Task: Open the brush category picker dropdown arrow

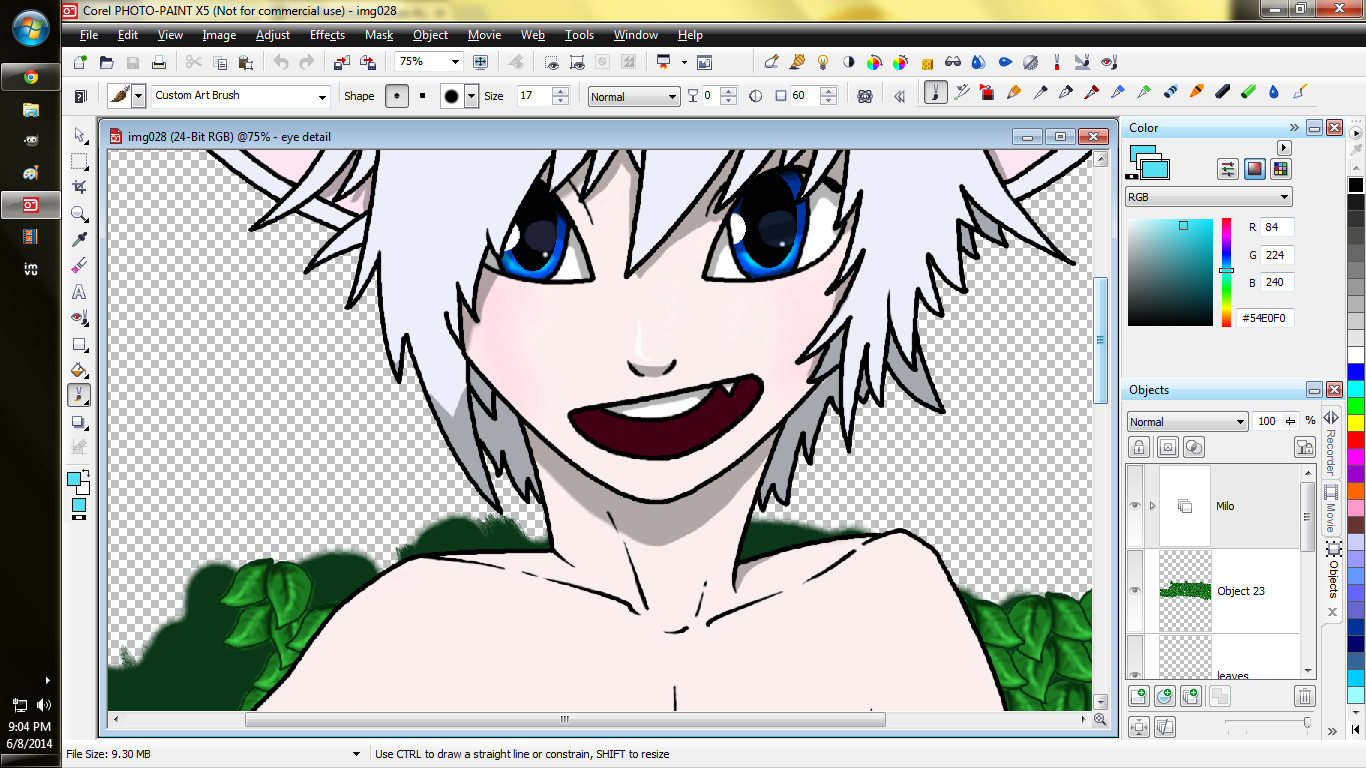Action: click(x=138, y=96)
